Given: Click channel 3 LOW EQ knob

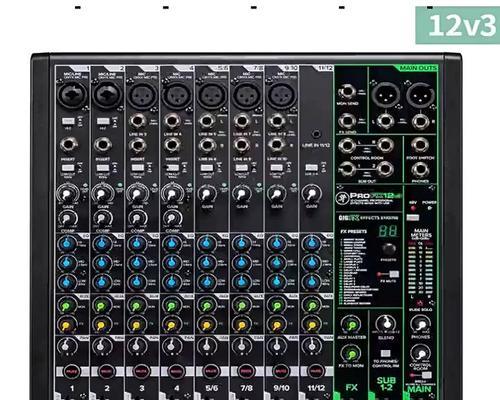Looking at the screenshot, I should [137, 283].
